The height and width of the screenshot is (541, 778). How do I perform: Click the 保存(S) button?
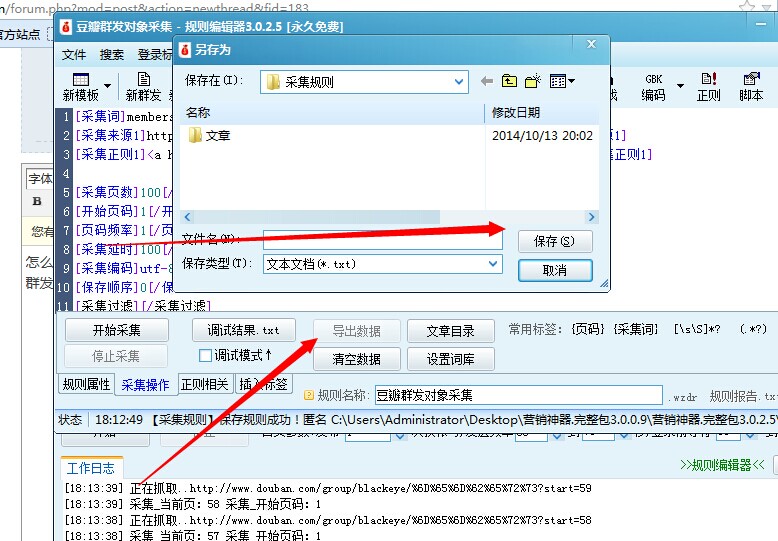555,241
